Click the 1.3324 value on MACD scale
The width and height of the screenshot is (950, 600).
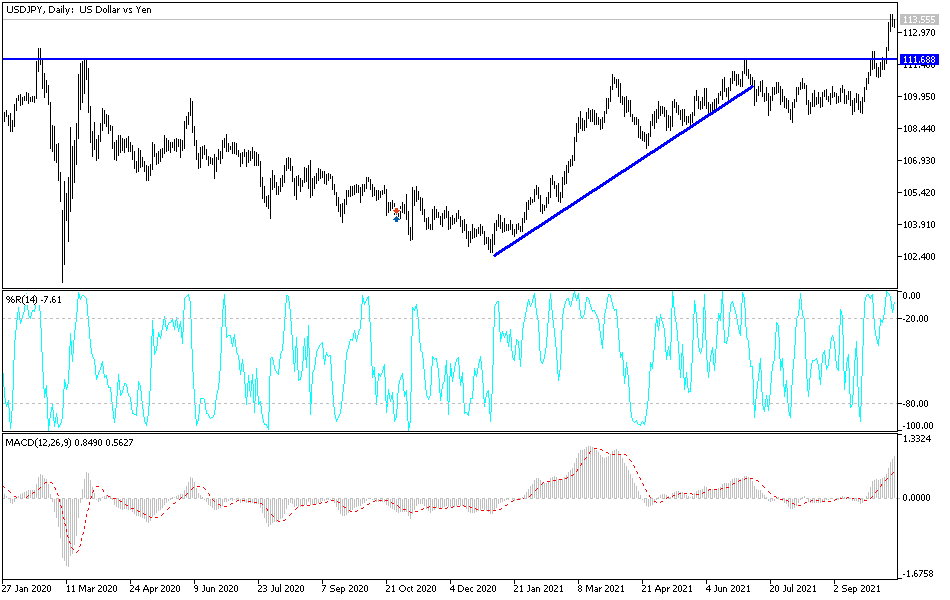[917, 439]
